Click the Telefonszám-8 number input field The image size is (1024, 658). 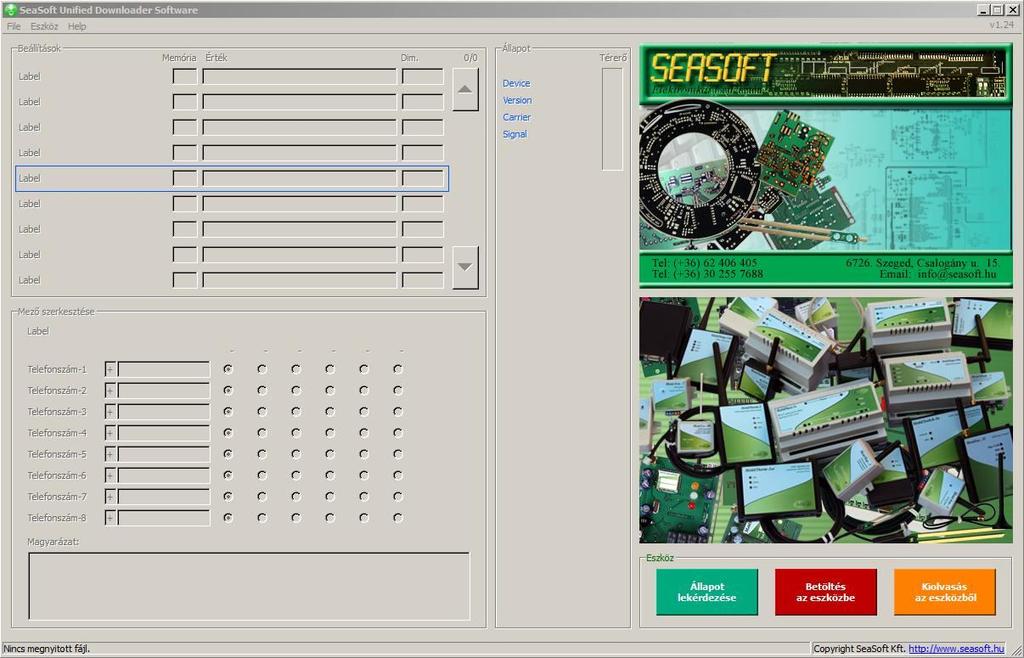click(x=163, y=518)
